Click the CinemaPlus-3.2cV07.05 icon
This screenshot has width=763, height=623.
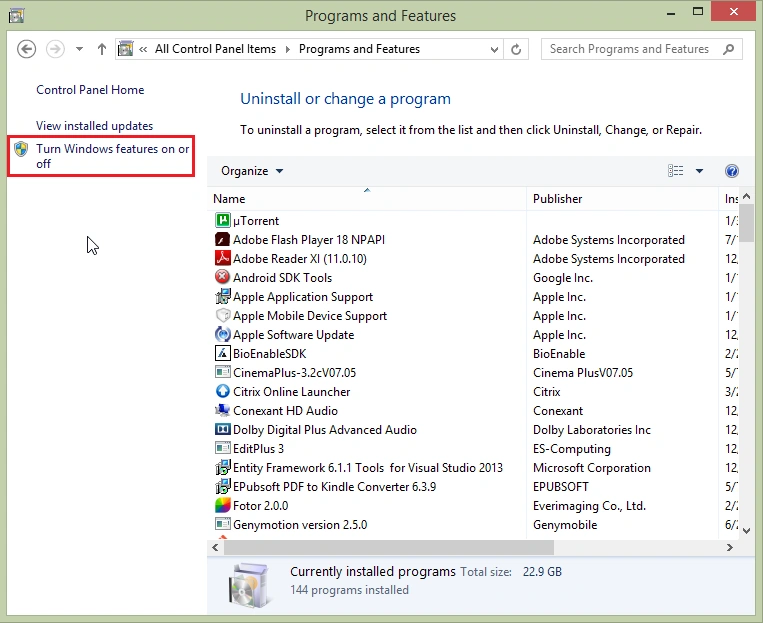(222, 372)
